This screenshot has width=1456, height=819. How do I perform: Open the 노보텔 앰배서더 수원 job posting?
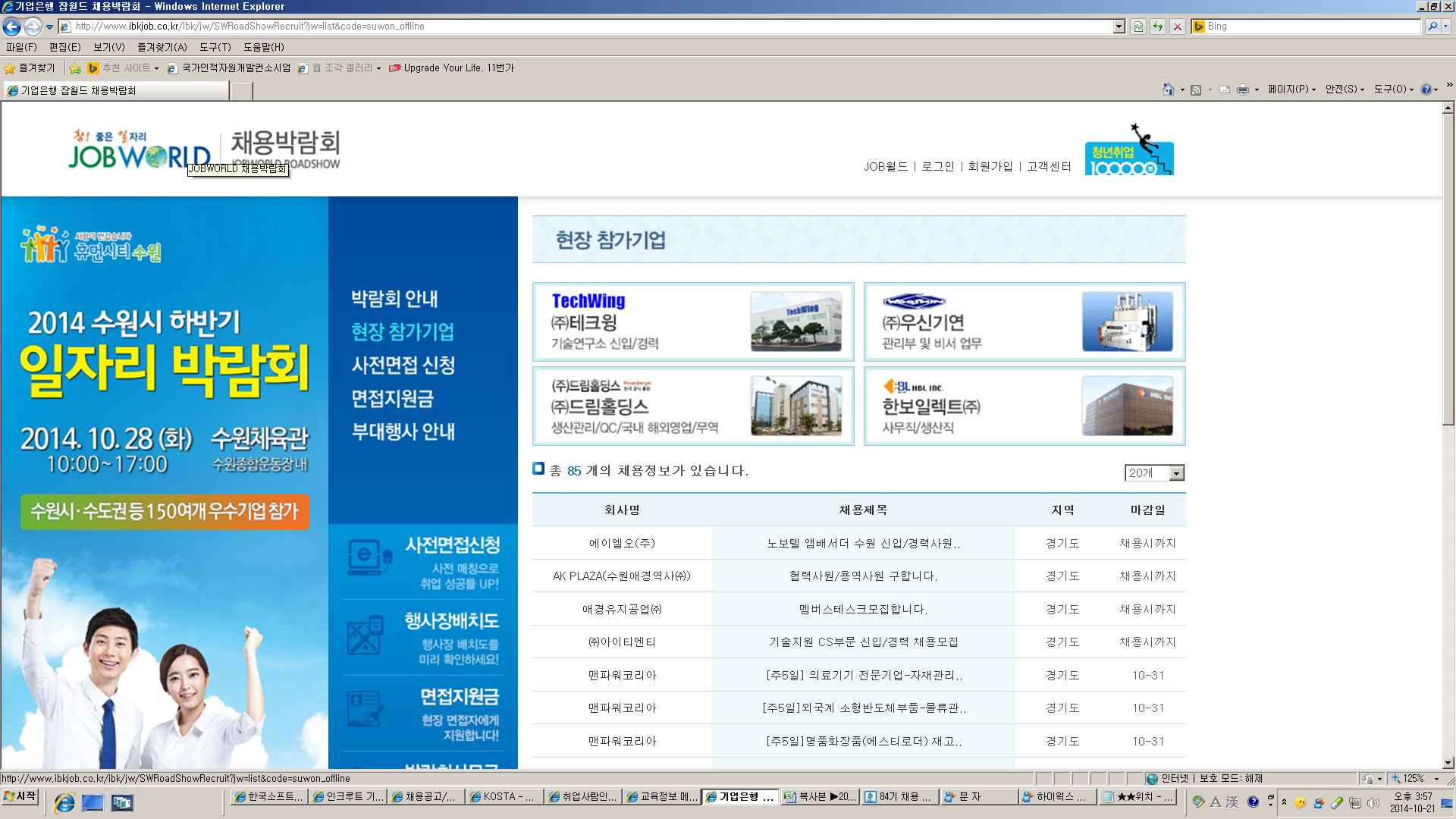pos(863,544)
